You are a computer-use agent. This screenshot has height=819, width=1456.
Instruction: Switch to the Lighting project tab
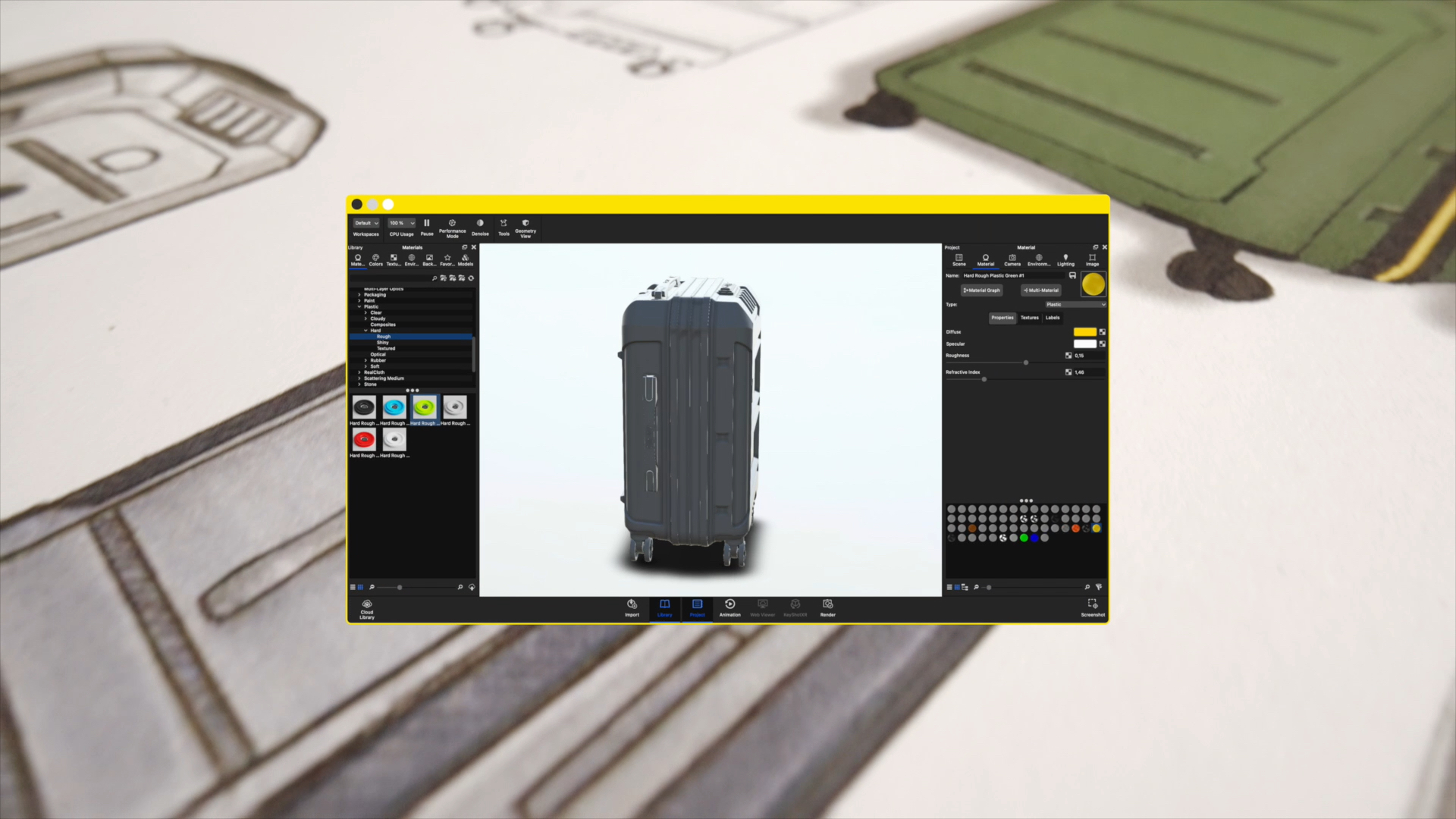(1065, 259)
